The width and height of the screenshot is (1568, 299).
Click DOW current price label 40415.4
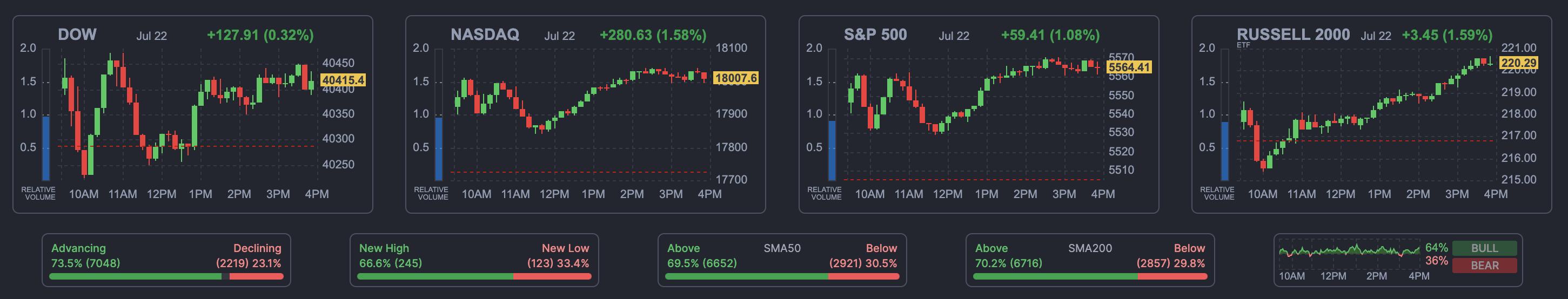tap(343, 80)
